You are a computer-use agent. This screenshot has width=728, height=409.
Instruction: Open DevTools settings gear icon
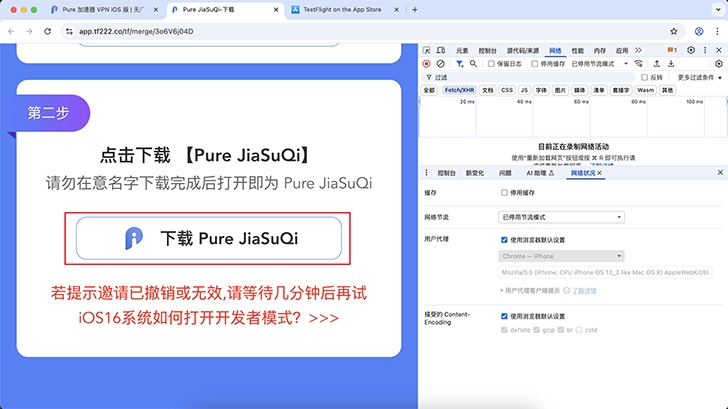pyautogui.click(x=690, y=49)
